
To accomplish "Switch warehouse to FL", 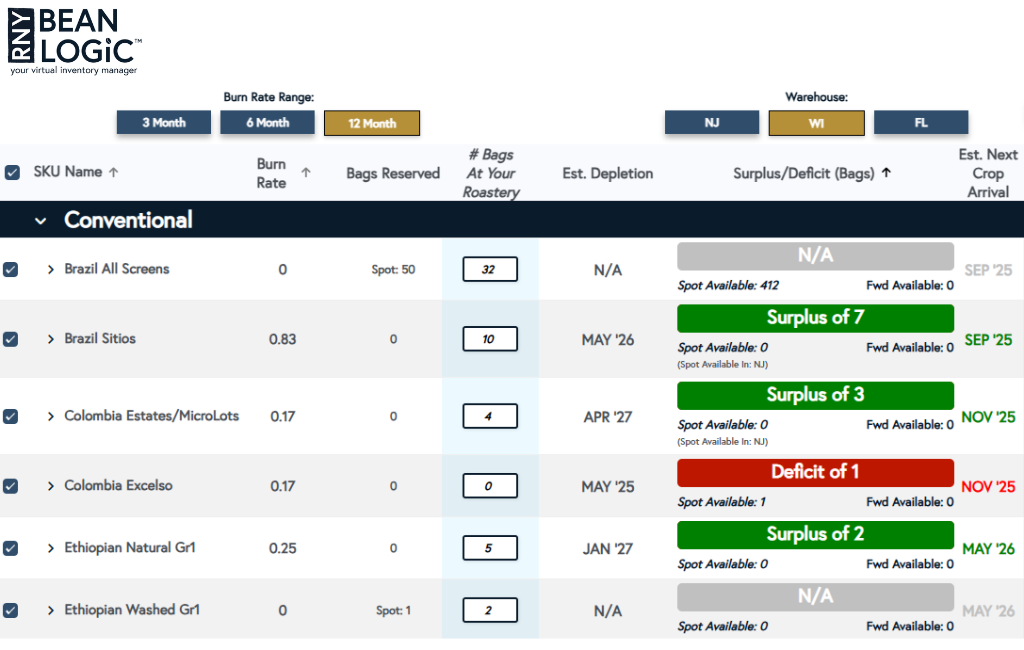I will click(921, 122).
